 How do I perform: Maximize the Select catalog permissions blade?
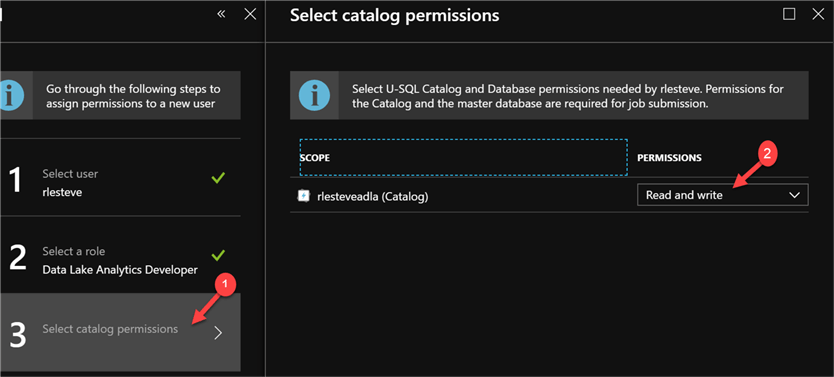(789, 14)
